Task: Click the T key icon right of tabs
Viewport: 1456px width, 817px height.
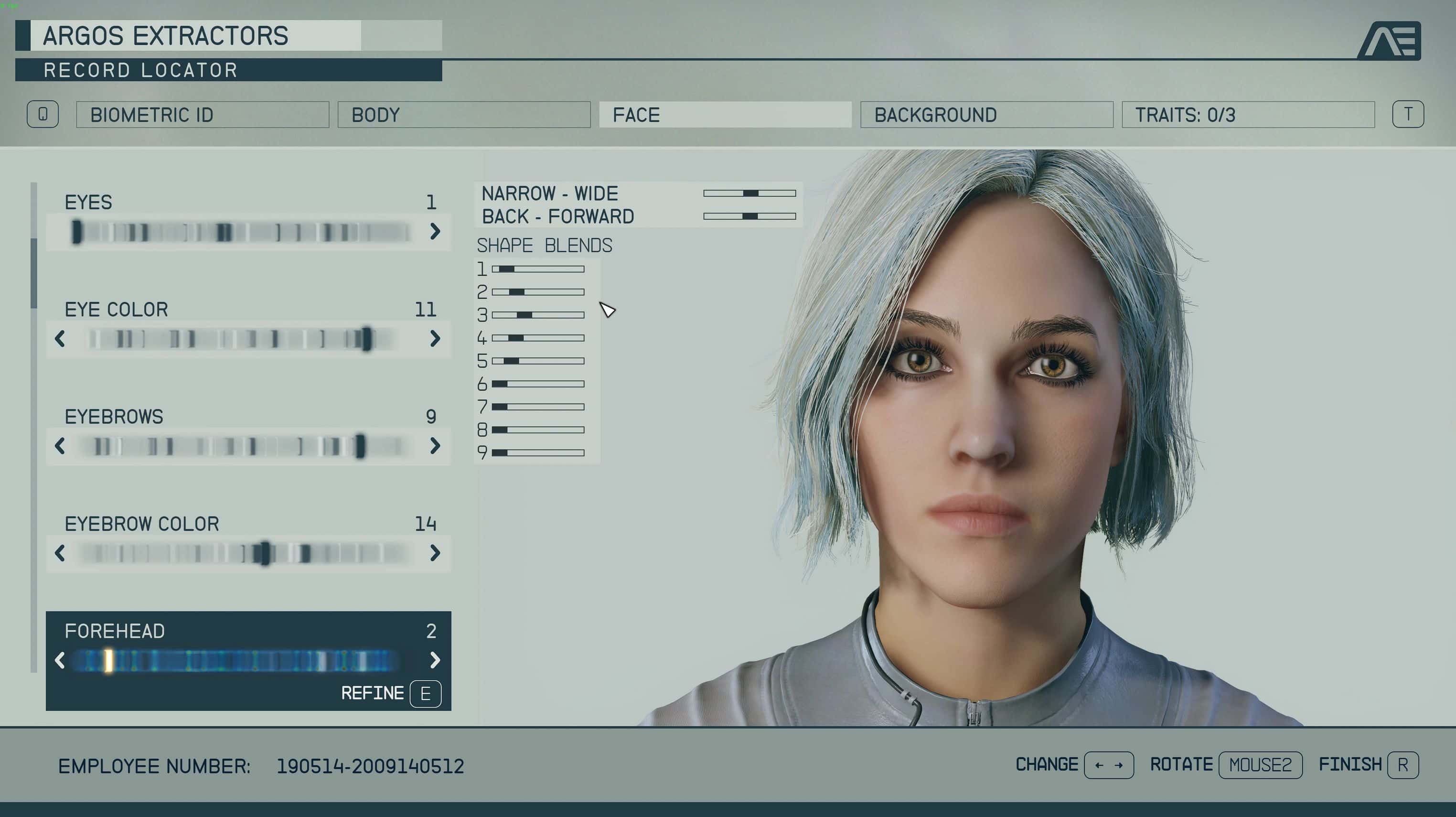Action: pos(1407,115)
